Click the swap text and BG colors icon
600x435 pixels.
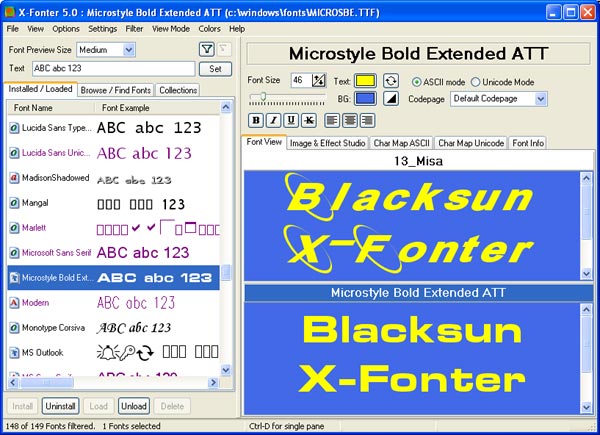point(391,81)
